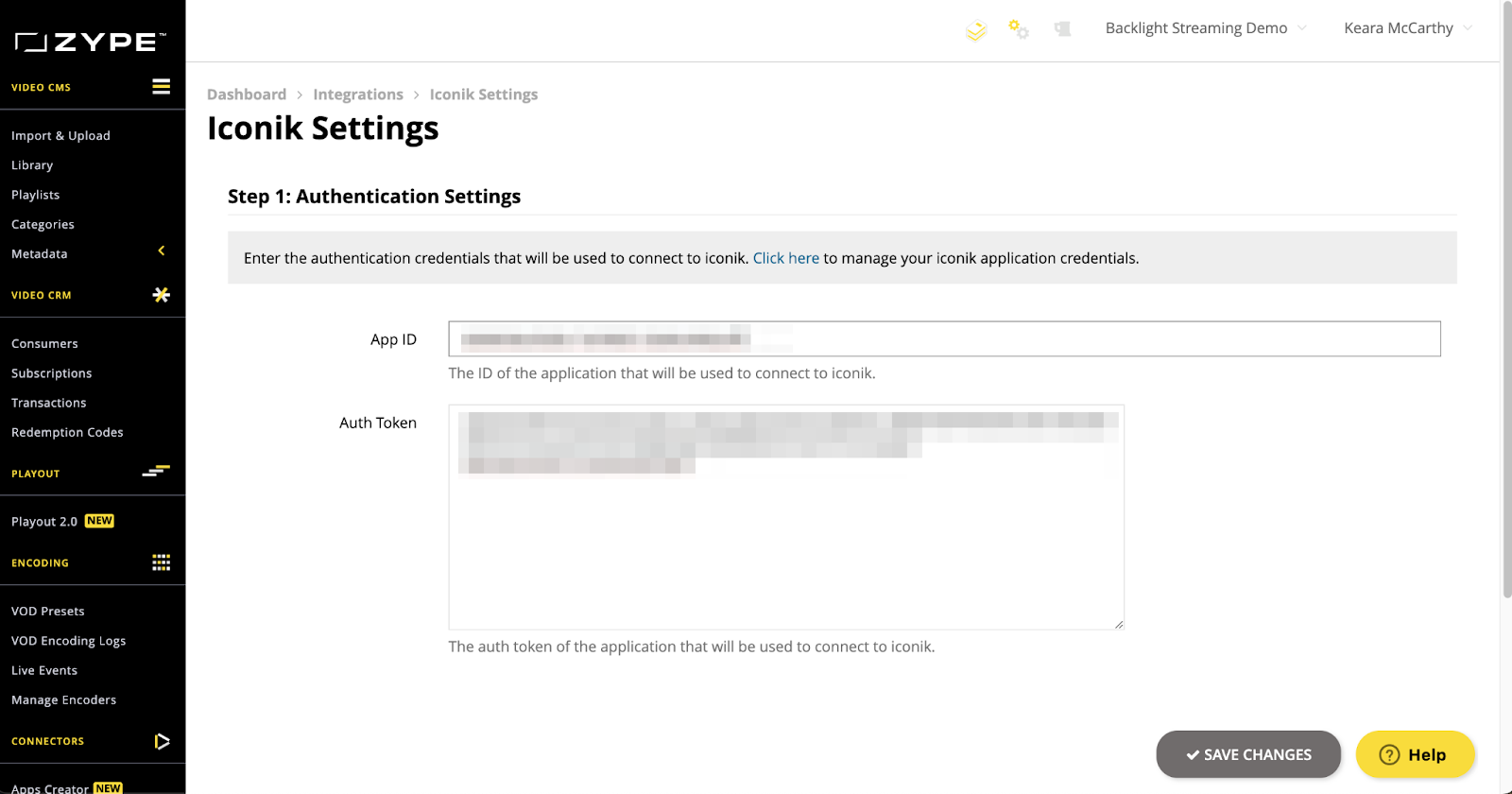The width and height of the screenshot is (1512, 794).
Task: Open VOD Presets page
Action: 47,611
